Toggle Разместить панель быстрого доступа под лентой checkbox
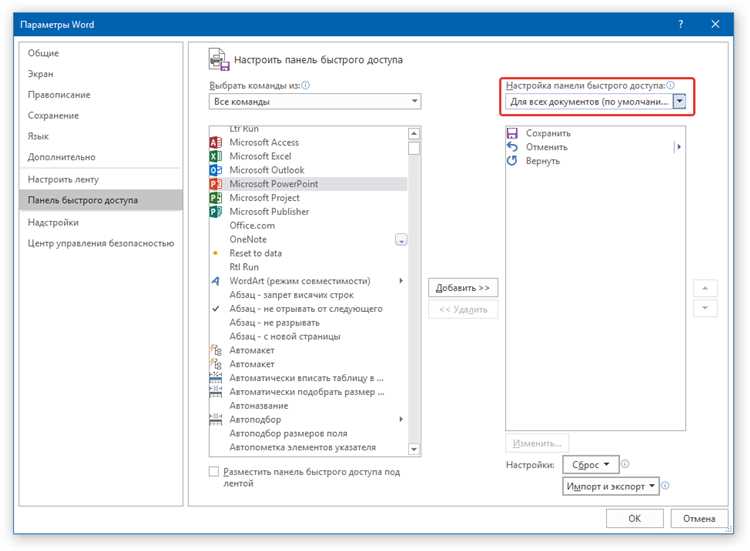The image size is (750, 551). coord(214,472)
